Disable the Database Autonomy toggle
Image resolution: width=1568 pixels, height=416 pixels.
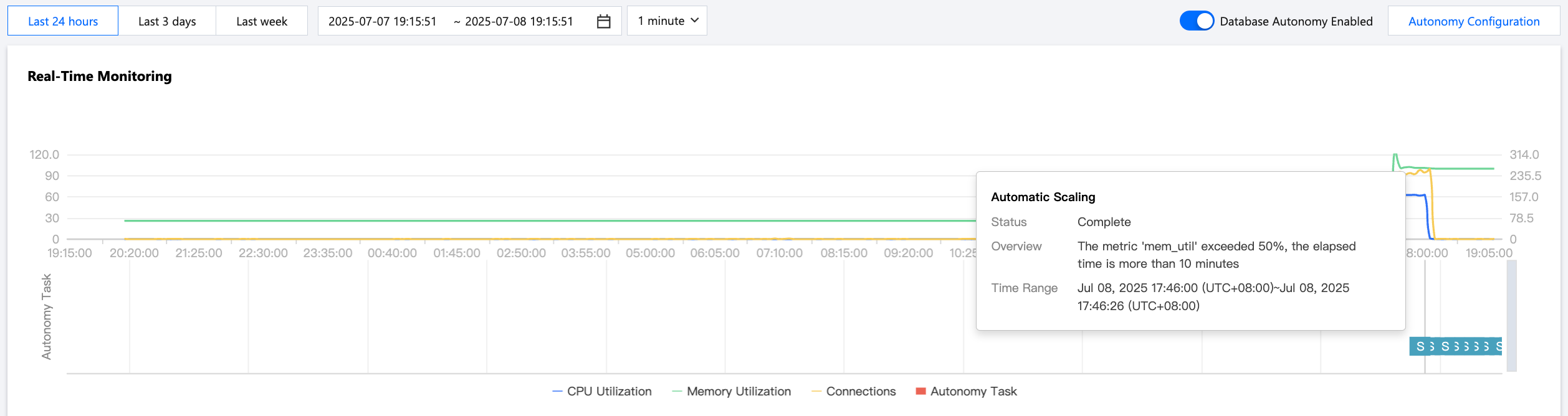click(x=1197, y=21)
